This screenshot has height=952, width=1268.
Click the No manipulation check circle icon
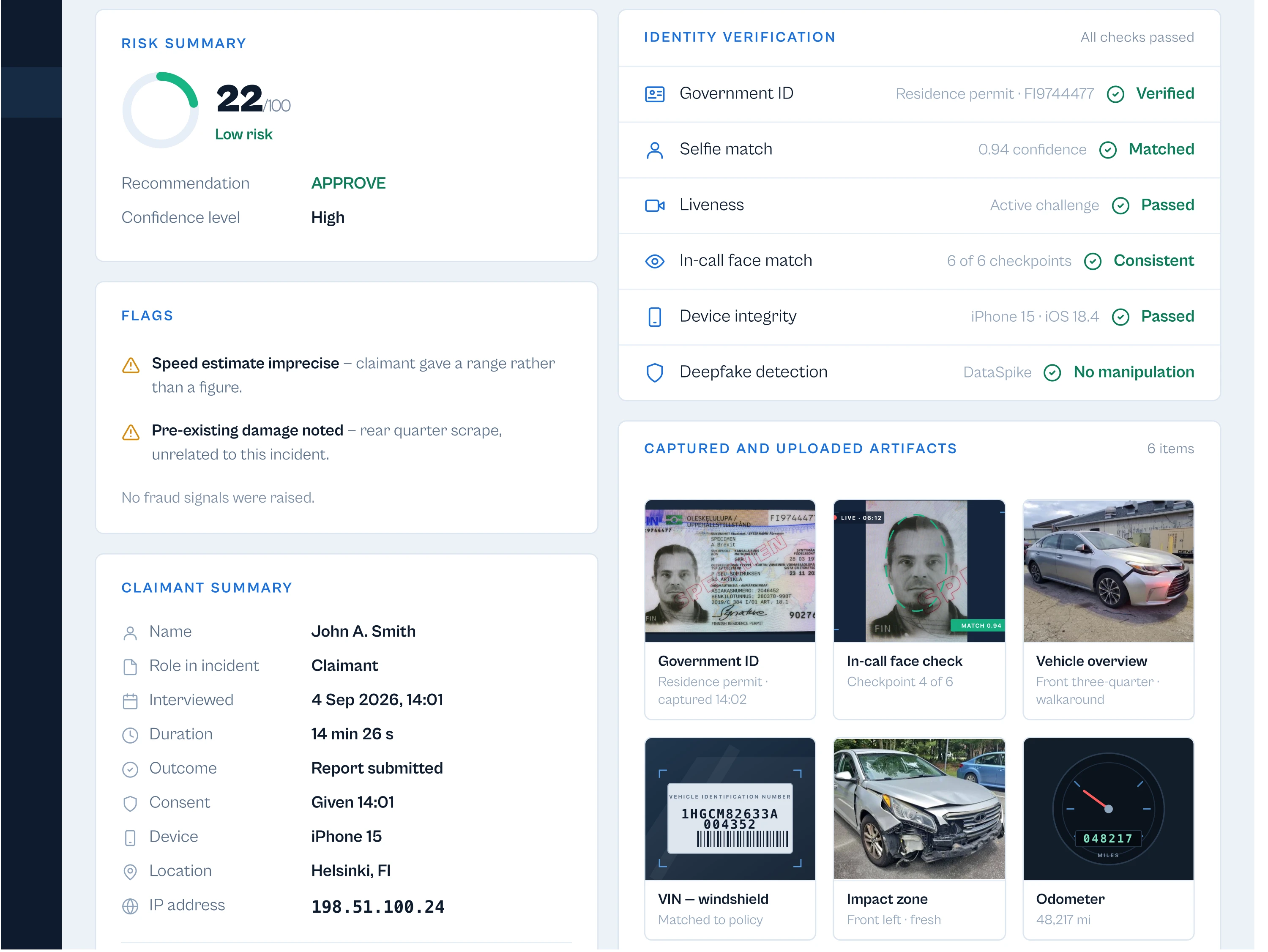point(1052,373)
